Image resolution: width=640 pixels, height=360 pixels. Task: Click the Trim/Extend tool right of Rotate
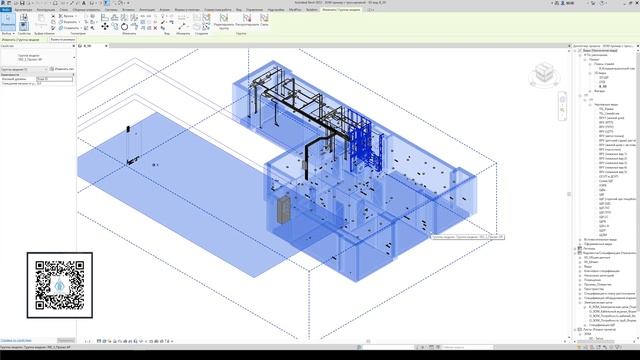point(134,27)
